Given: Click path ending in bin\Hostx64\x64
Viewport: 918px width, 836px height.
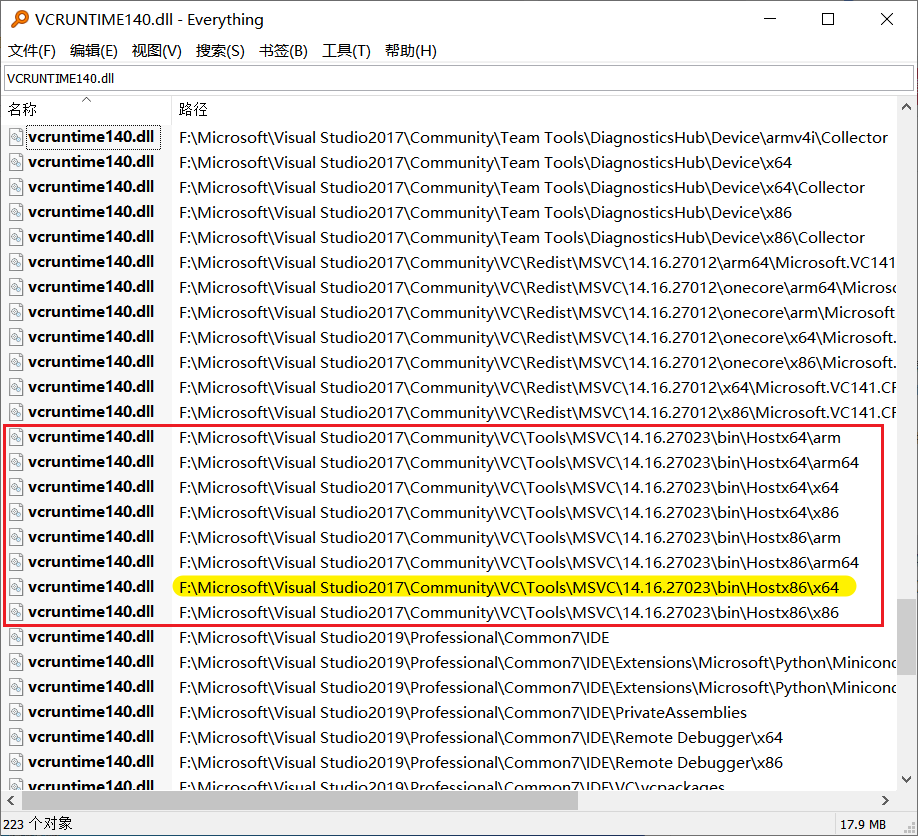Looking at the screenshot, I should tap(509, 488).
